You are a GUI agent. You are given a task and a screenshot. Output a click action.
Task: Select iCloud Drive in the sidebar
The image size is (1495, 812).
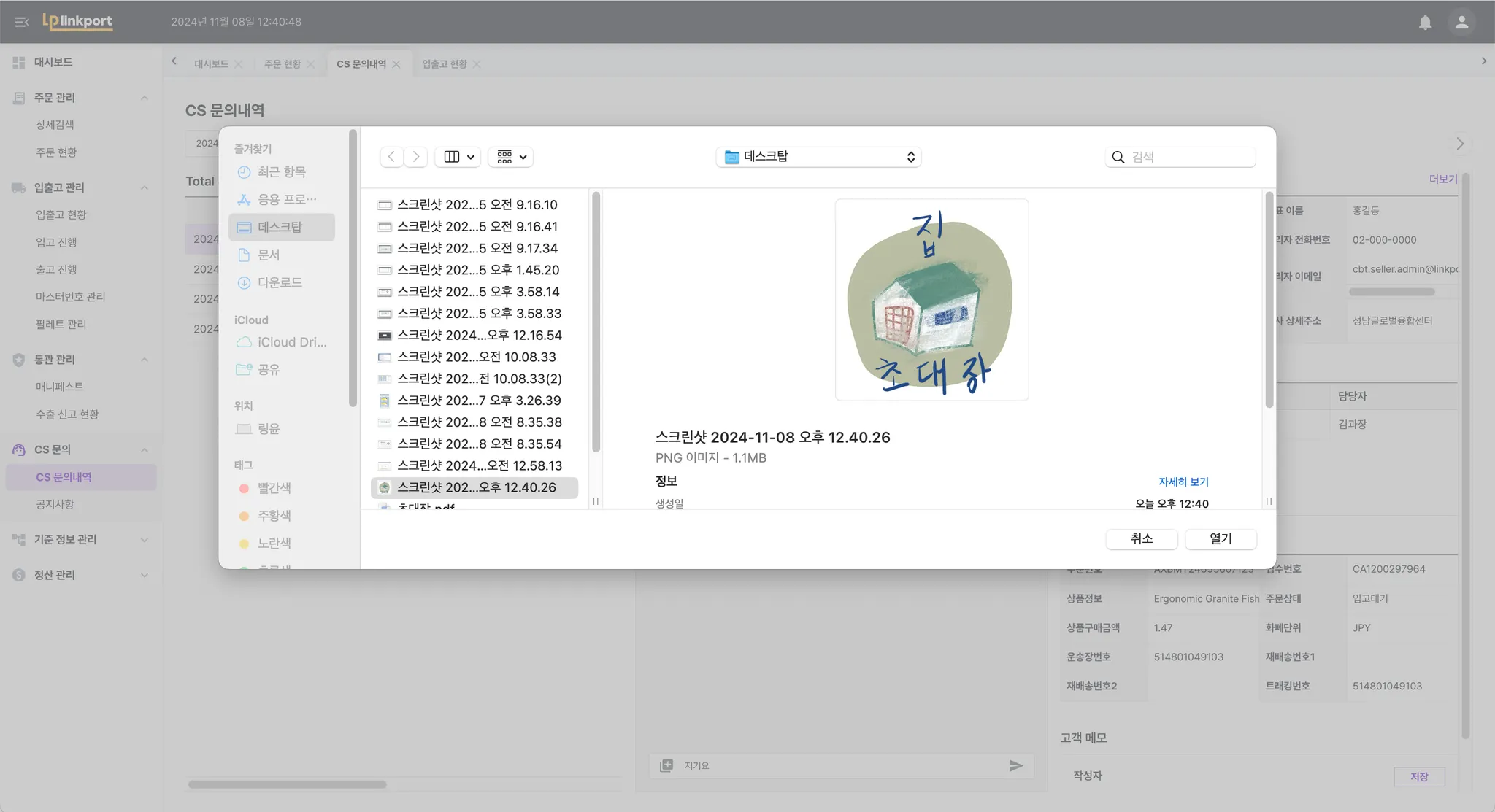(x=291, y=342)
